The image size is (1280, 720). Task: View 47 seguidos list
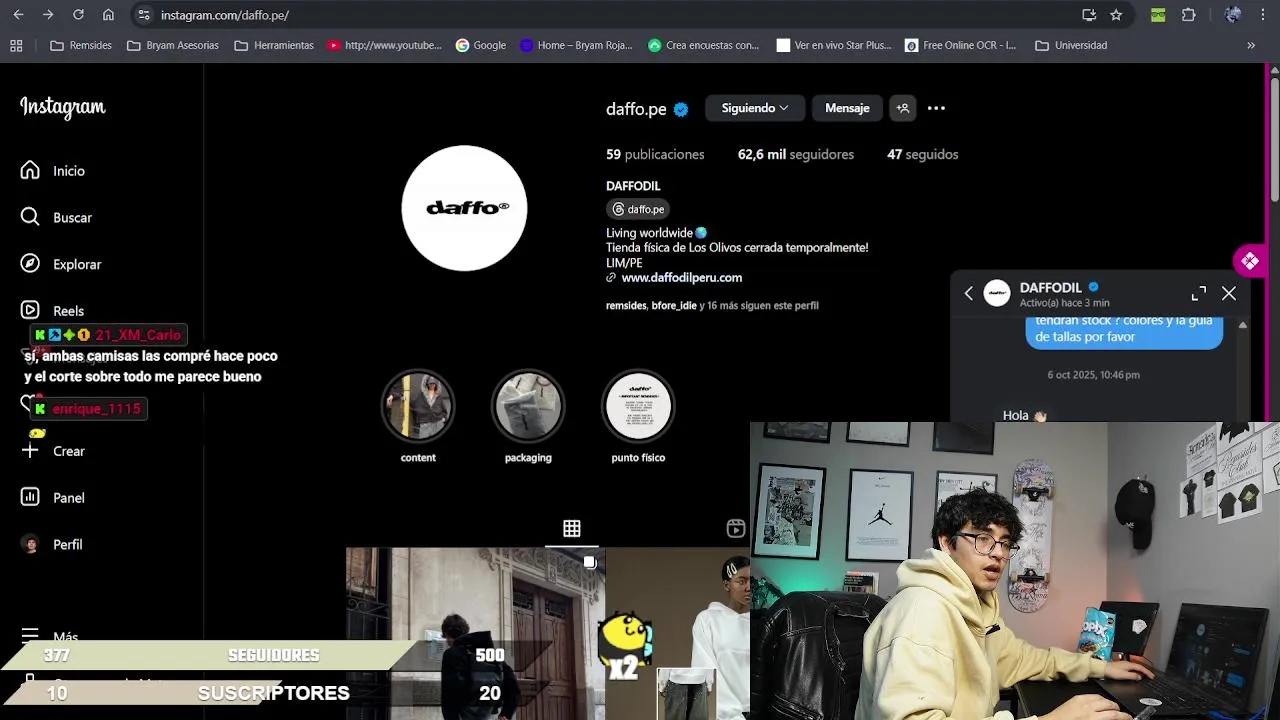(x=923, y=154)
